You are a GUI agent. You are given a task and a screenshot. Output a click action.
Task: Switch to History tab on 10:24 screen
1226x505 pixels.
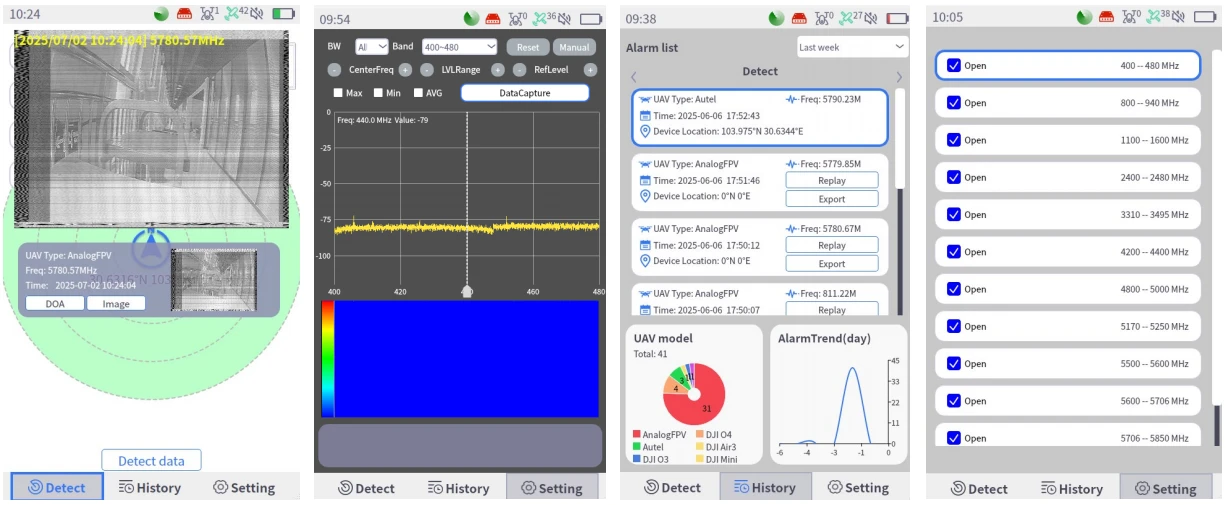pos(150,488)
